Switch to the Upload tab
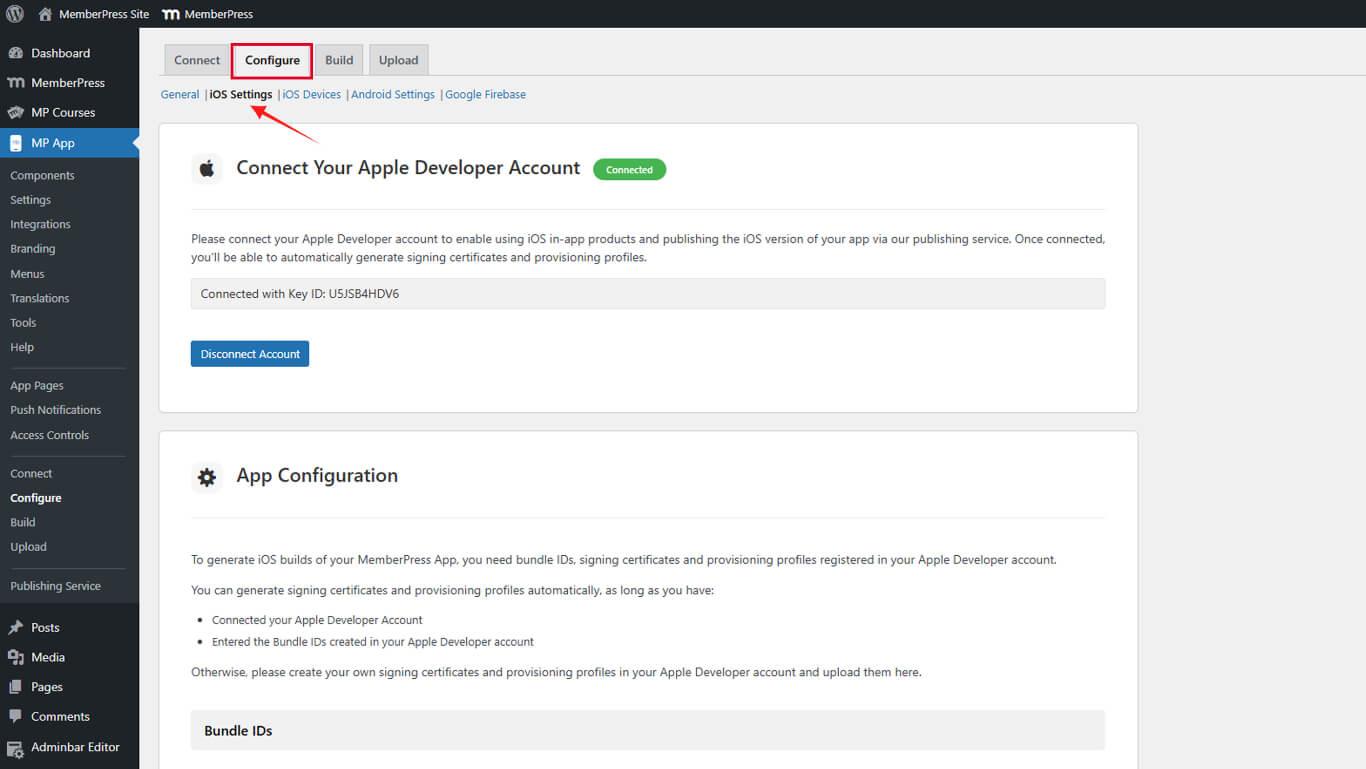Image resolution: width=1366 pixels, height=769 pixels. point(398,59)
